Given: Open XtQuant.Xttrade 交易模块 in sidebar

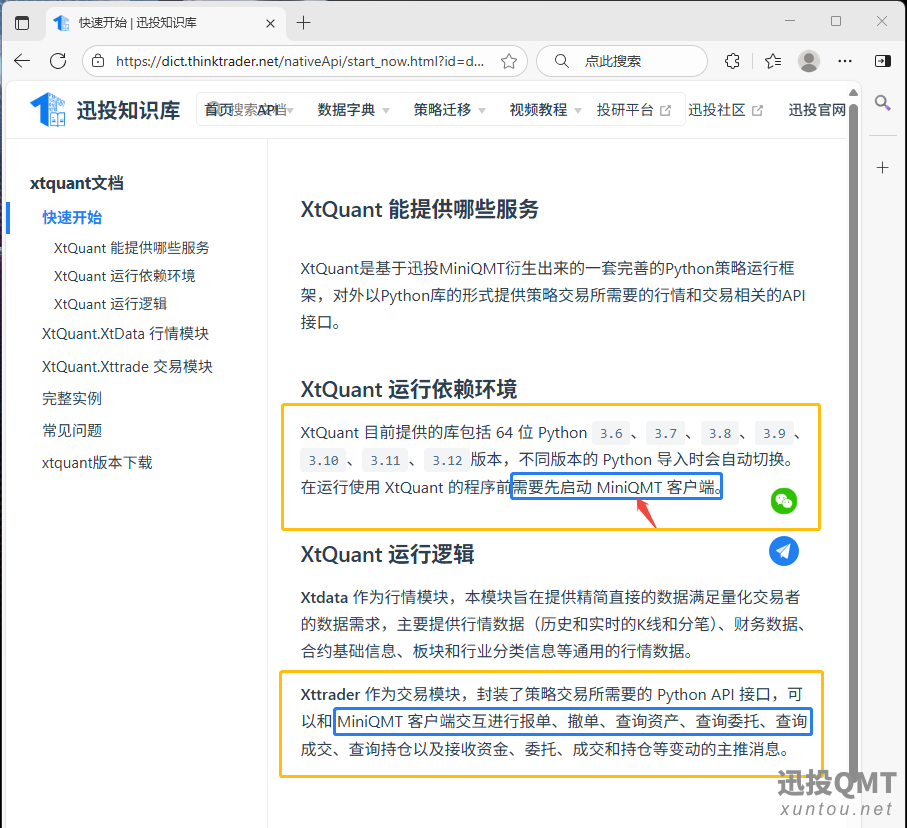Looking at the screenshot, I should (127, 366).
